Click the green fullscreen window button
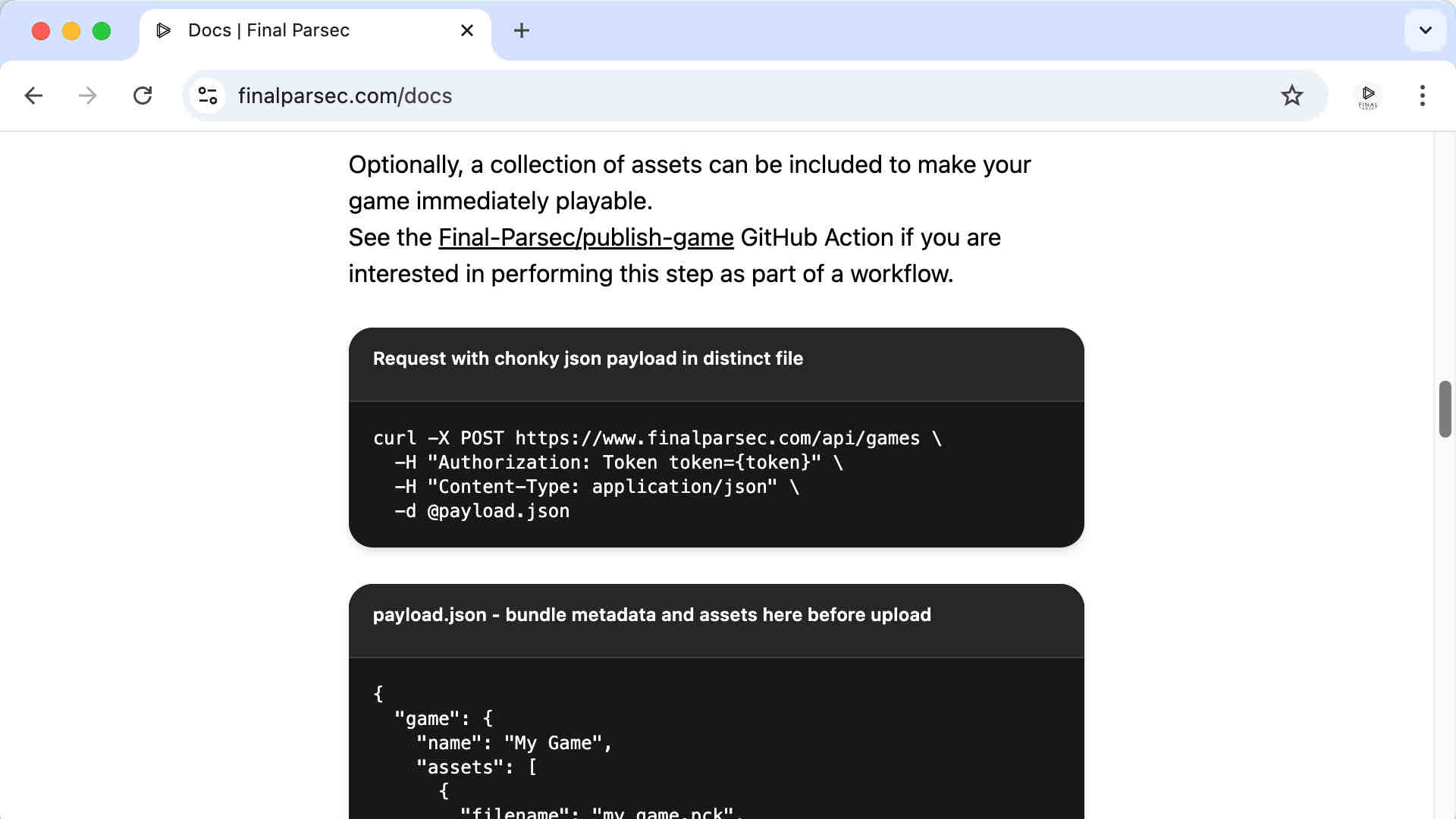 pyautogui.click(x=102, y=31)
